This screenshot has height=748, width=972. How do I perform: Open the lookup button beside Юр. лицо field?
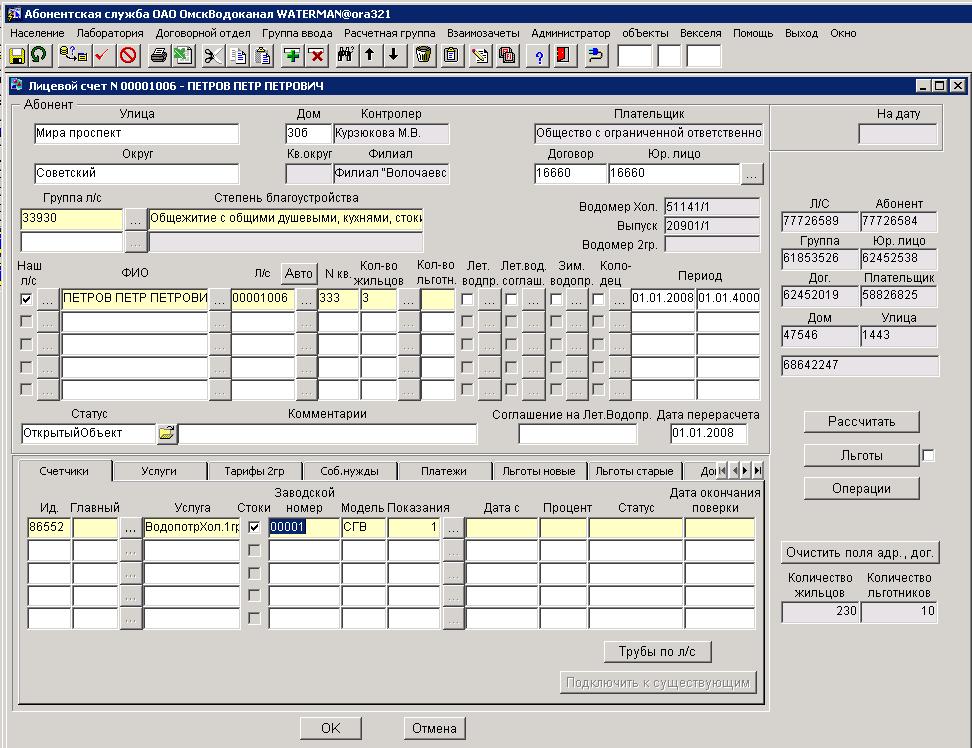tap(752, 174)
